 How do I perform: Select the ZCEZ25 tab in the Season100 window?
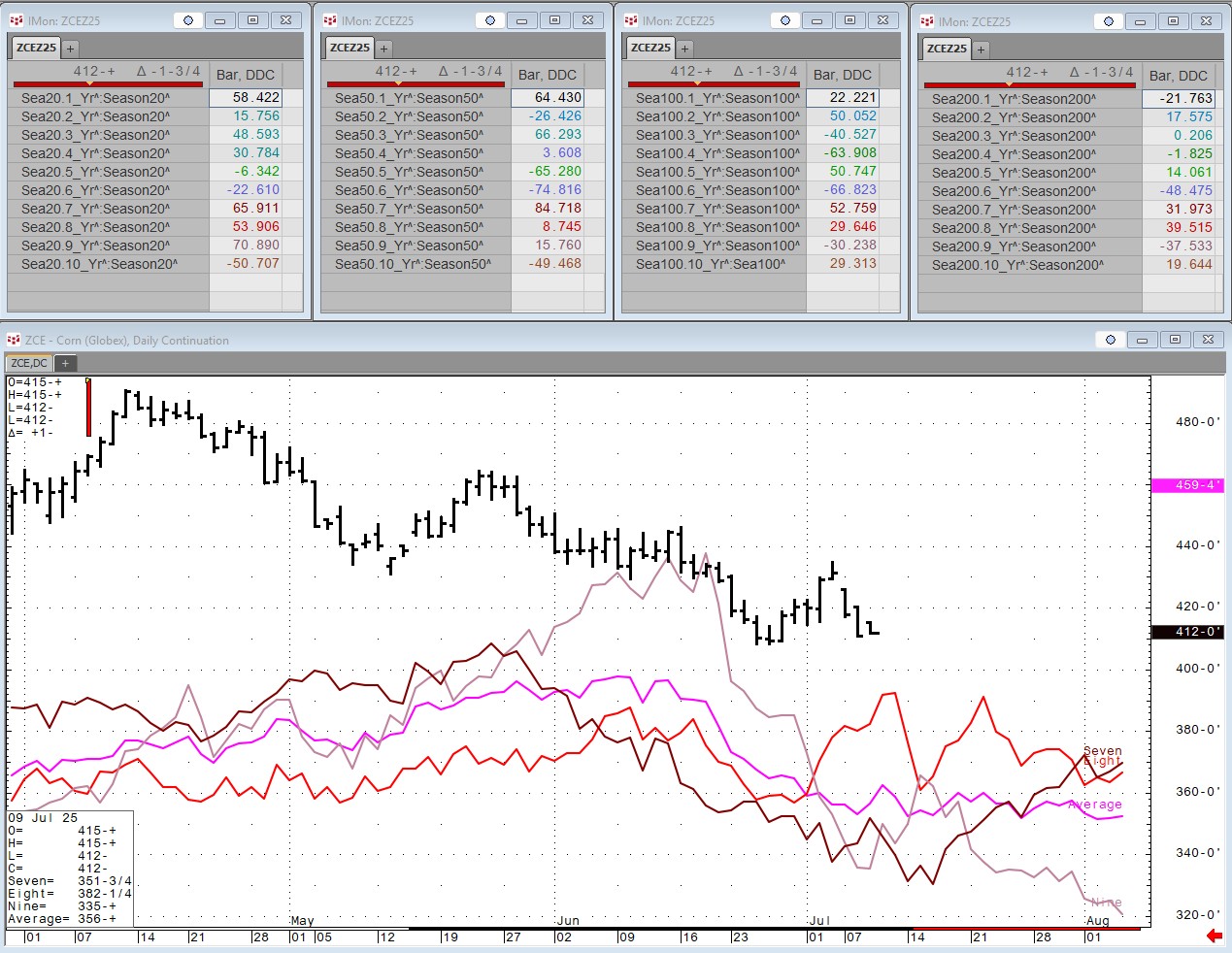tap(650, 48)
